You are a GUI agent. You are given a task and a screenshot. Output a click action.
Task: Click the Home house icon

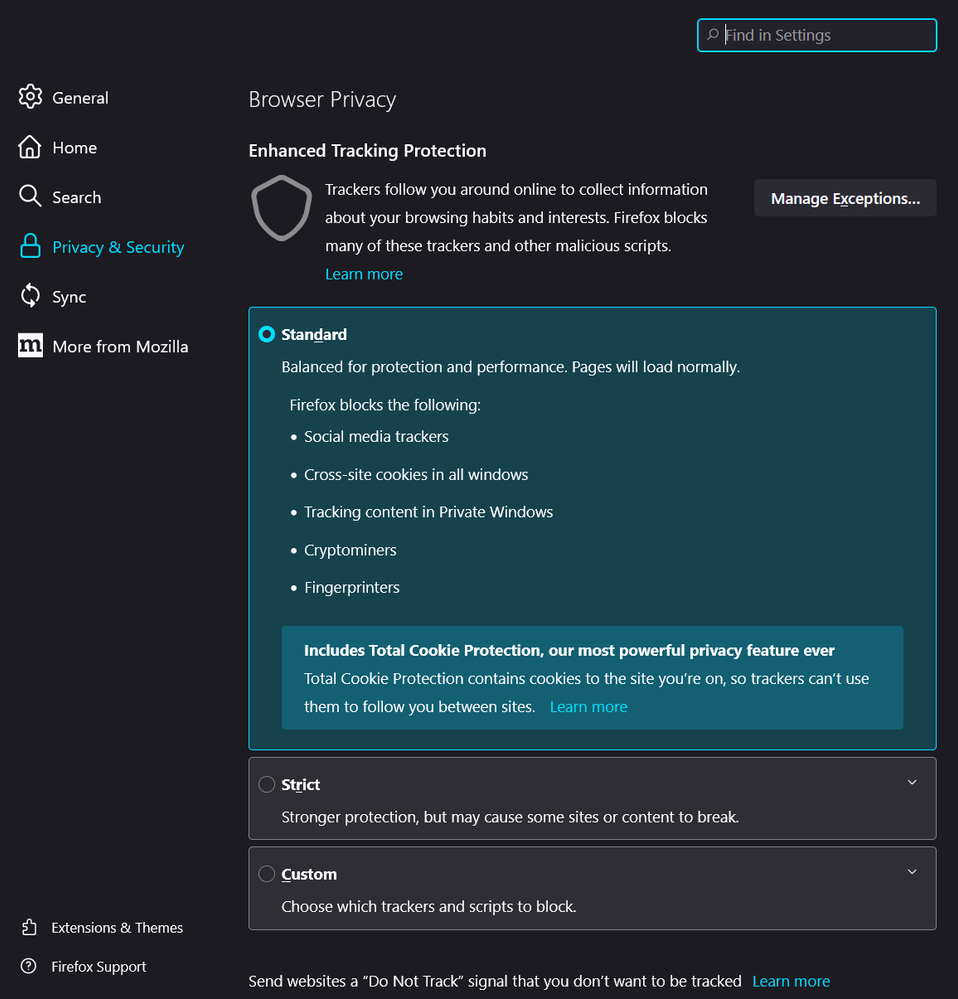pyautogui.click(x=30, y=147)
